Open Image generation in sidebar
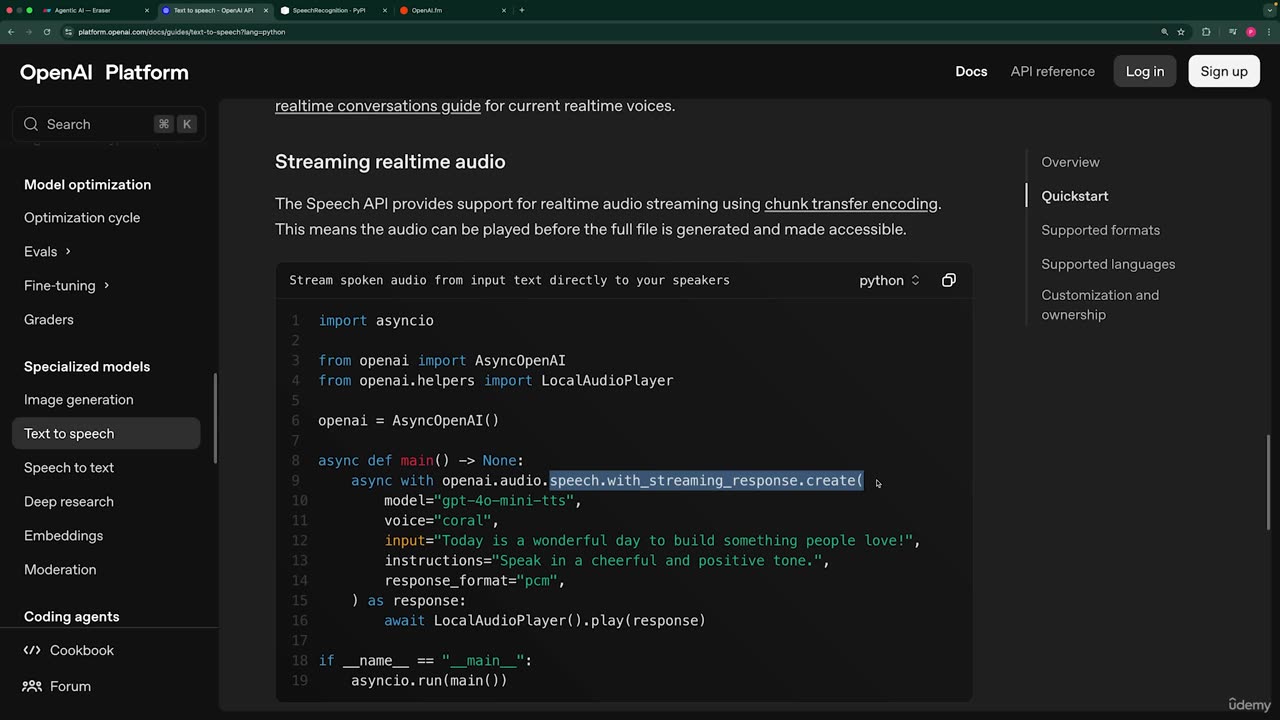1280x720 pixels. 79,399
